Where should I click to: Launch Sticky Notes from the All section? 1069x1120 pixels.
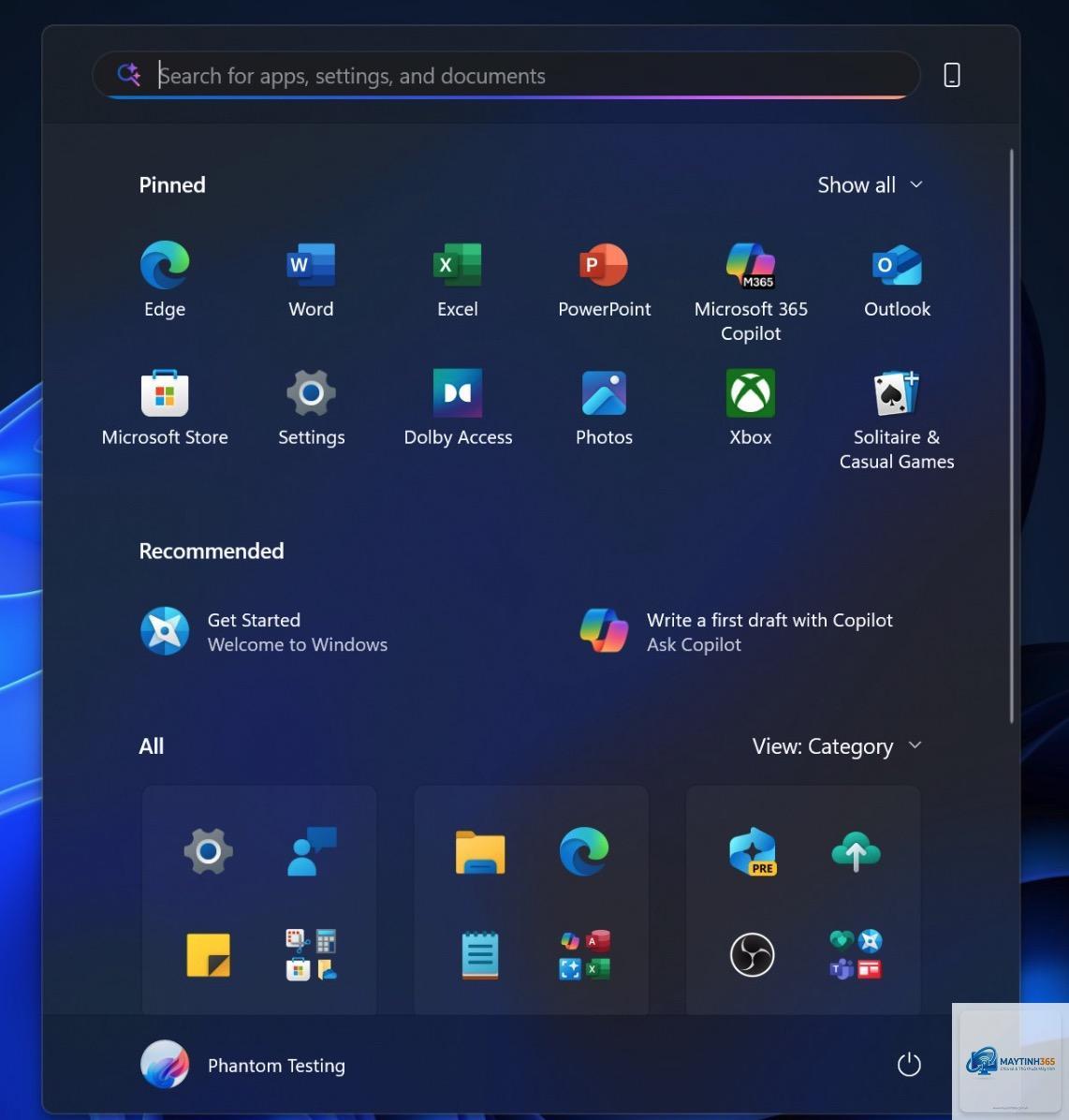(x=208, y=955)
